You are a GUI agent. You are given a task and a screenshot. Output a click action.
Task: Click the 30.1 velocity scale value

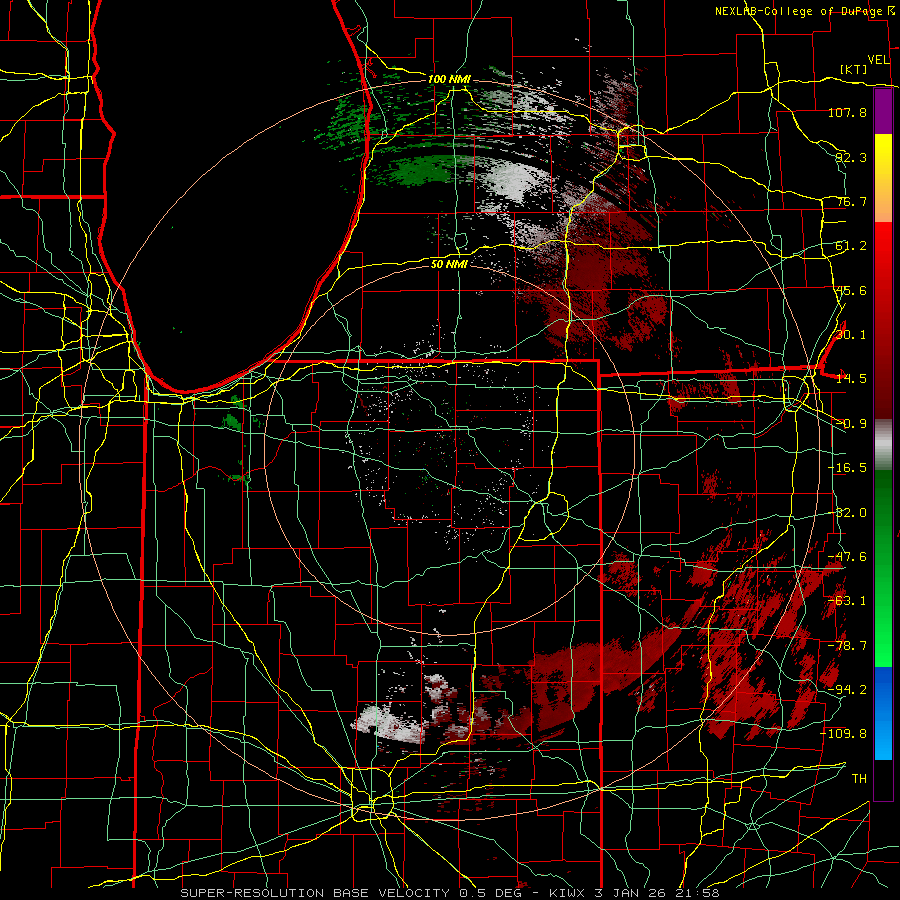[851, 335]
